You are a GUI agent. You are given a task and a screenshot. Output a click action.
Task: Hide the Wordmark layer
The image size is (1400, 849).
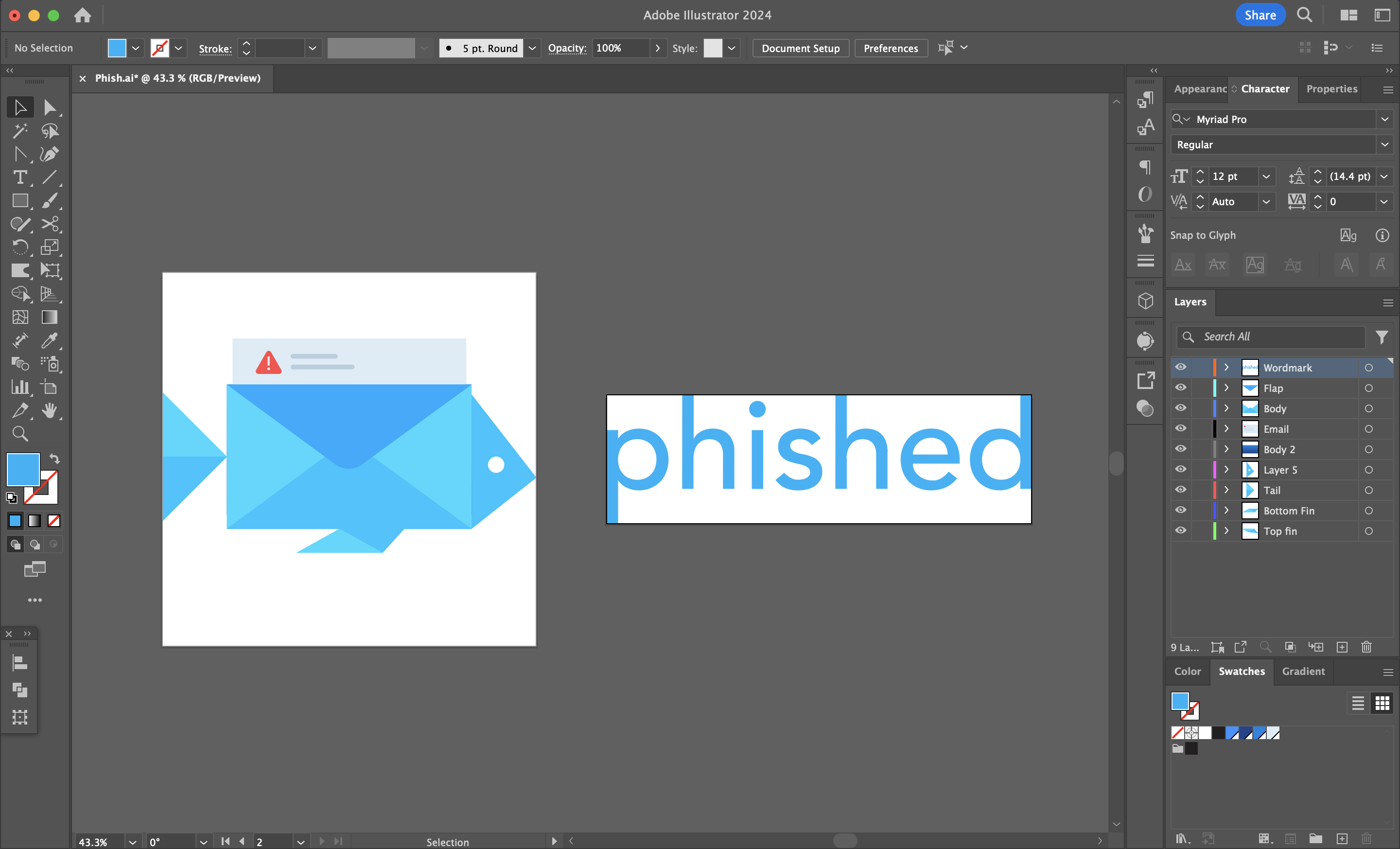(x=1181, y=367)
